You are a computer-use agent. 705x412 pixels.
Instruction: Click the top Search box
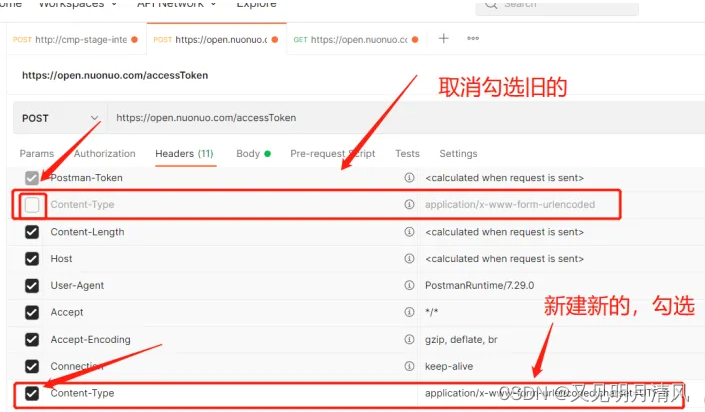[x=557, y=5]
